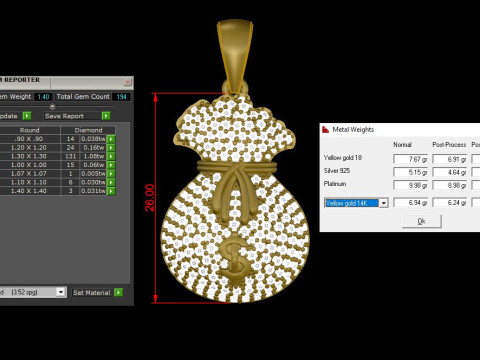Click Silver 925 normal weight 5.15 gr field
Image resolution: width=480 pixels, height=360 pixels.
411,172
